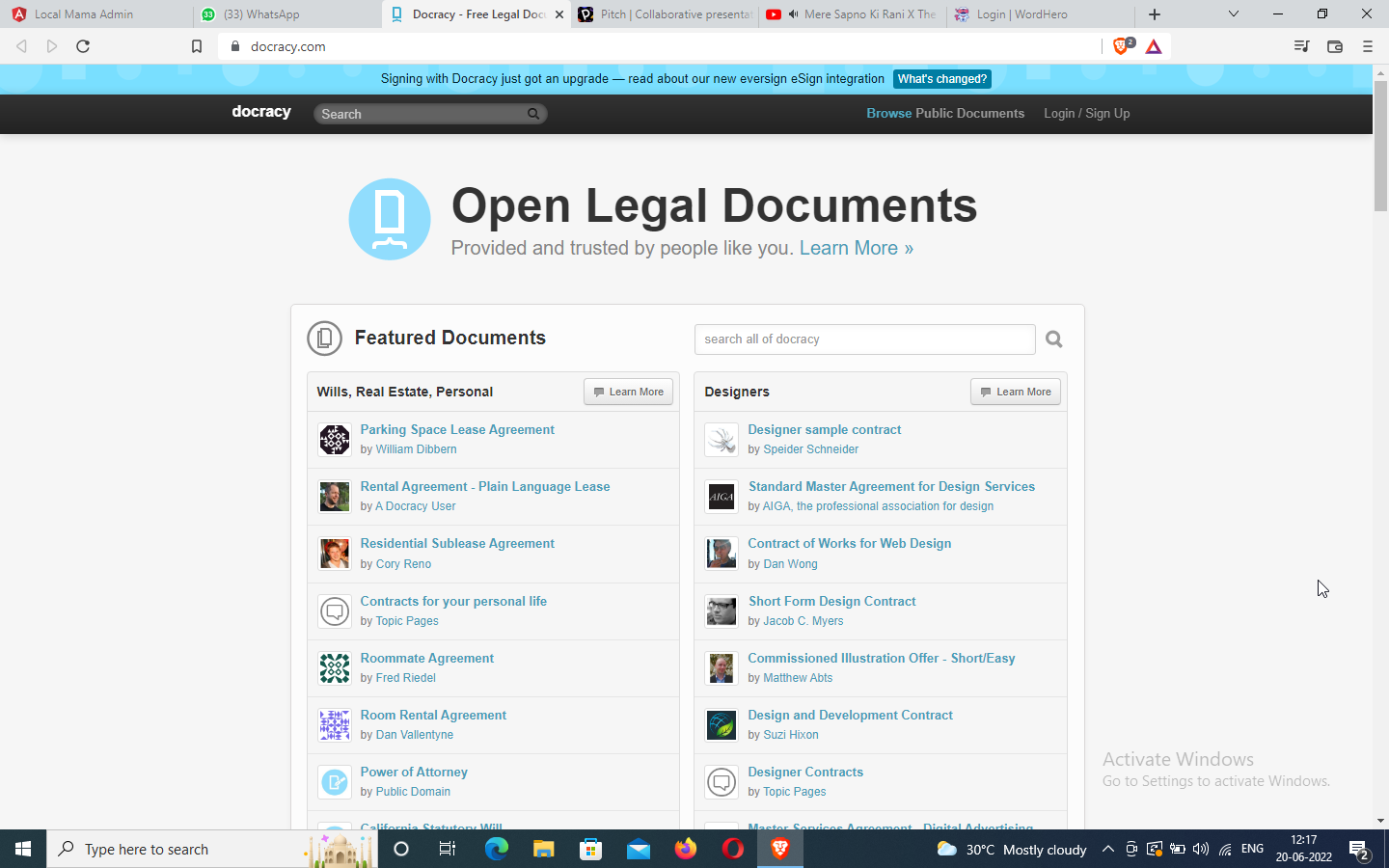Open the Parking Space Lease Agreement link
This screenshot has width=1389, height=868.
click(x=457, y=430)
